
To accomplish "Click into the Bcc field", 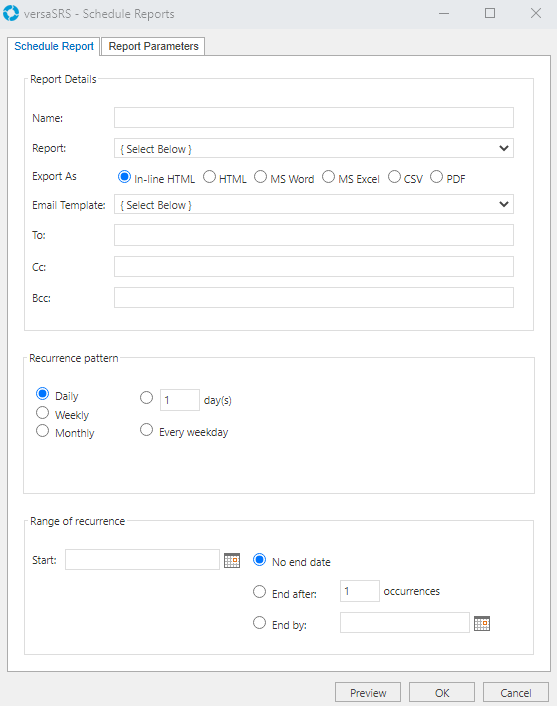I will tap(313, 298).
